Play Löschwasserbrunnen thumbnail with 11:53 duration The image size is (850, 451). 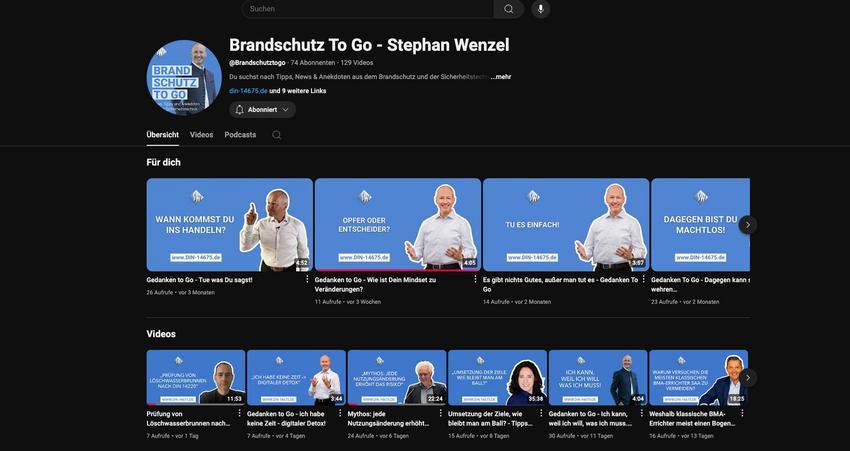pos(196,377)
